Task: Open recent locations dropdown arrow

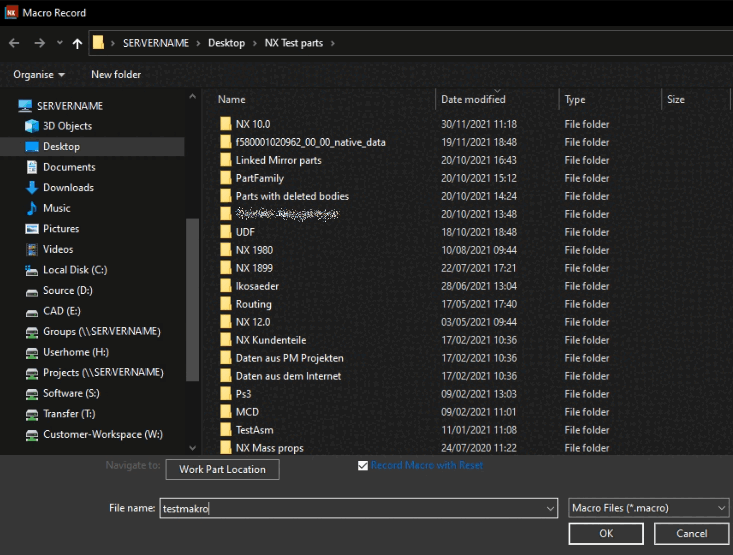Action: click(x=59, y=43)
